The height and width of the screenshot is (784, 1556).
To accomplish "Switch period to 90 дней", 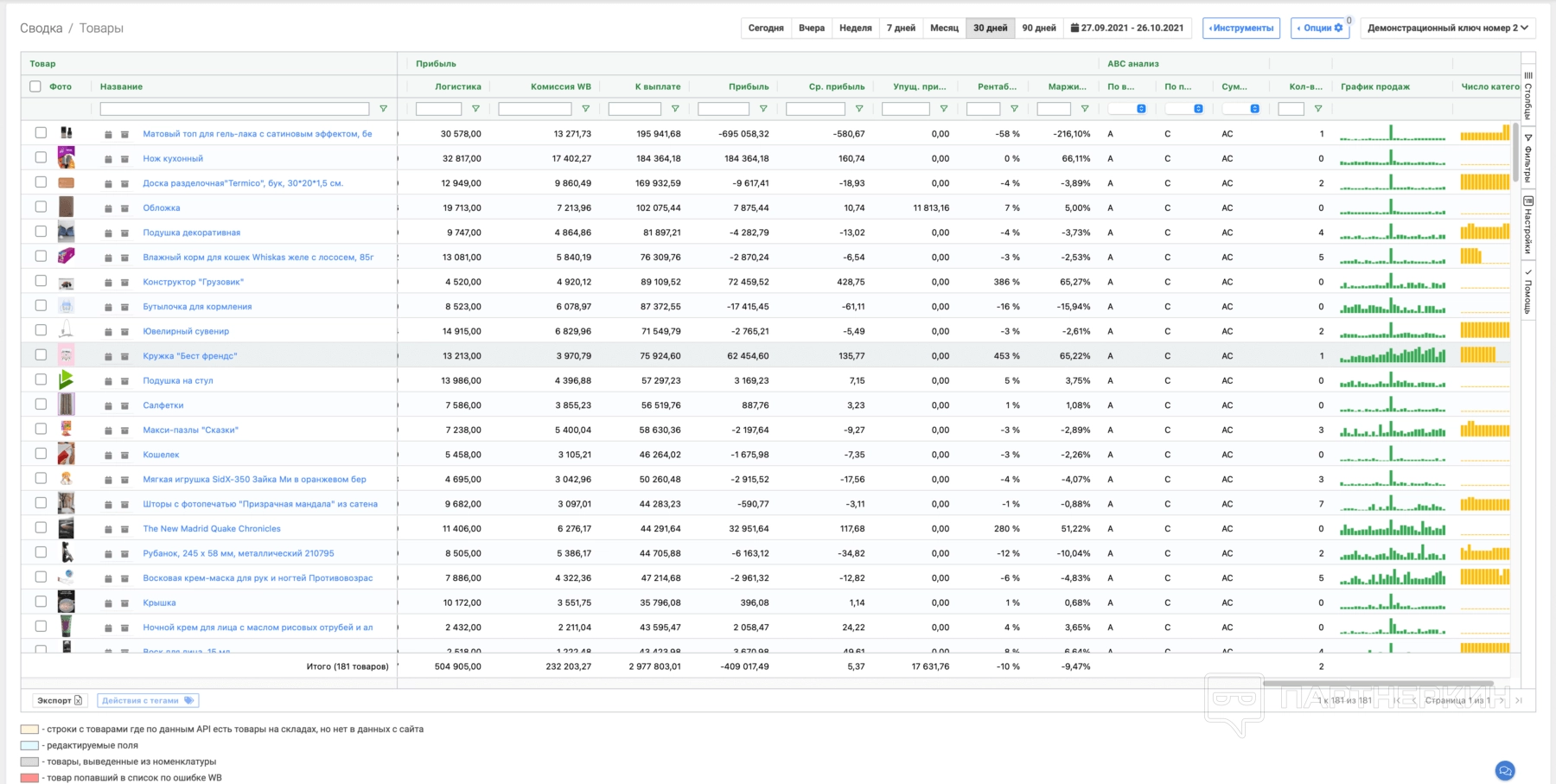I will tap(1038, 28).
